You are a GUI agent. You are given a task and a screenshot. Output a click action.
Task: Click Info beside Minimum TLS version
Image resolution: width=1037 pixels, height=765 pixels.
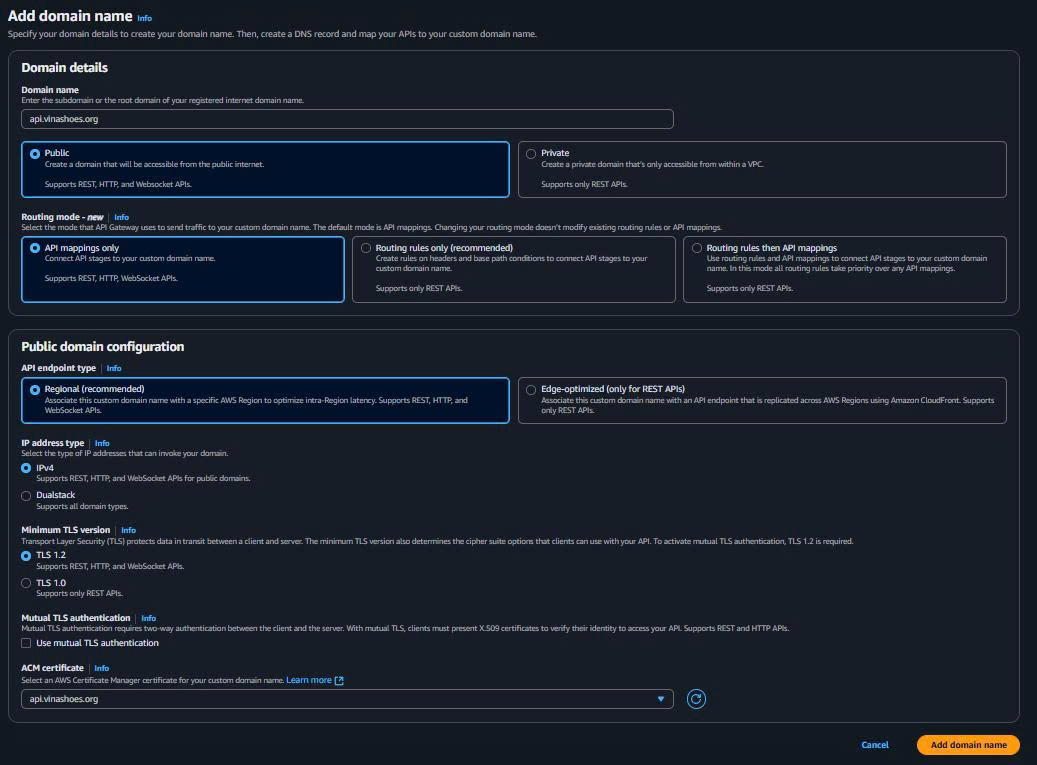pyautogui.click(x=128, y=530)
